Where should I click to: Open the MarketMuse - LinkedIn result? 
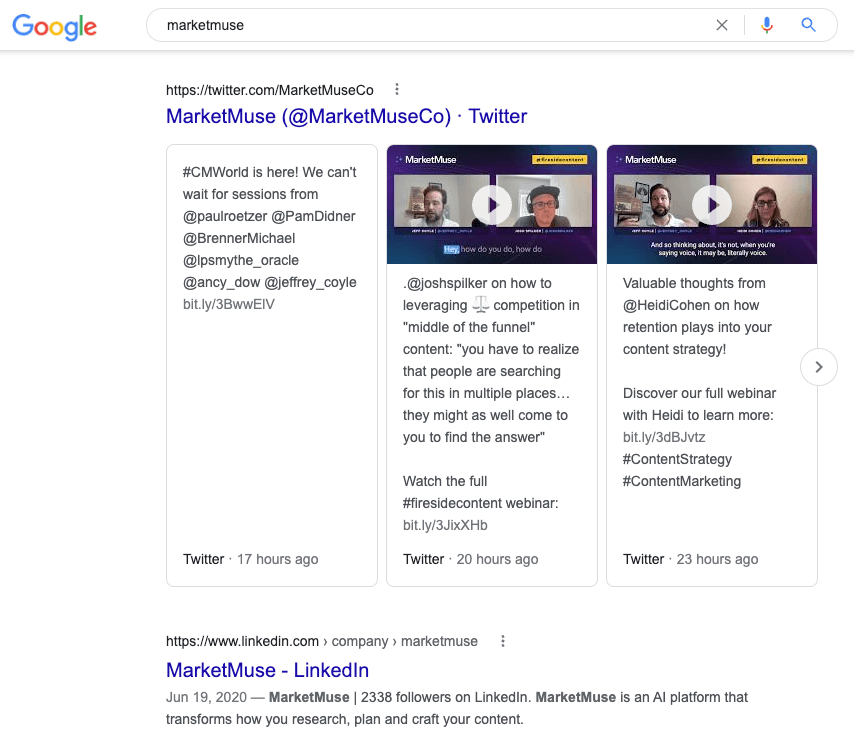pos(267,670)
